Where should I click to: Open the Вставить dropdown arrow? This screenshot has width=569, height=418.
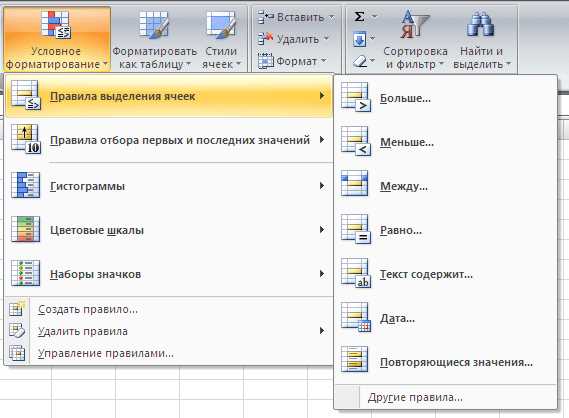(x=332, y=17)
